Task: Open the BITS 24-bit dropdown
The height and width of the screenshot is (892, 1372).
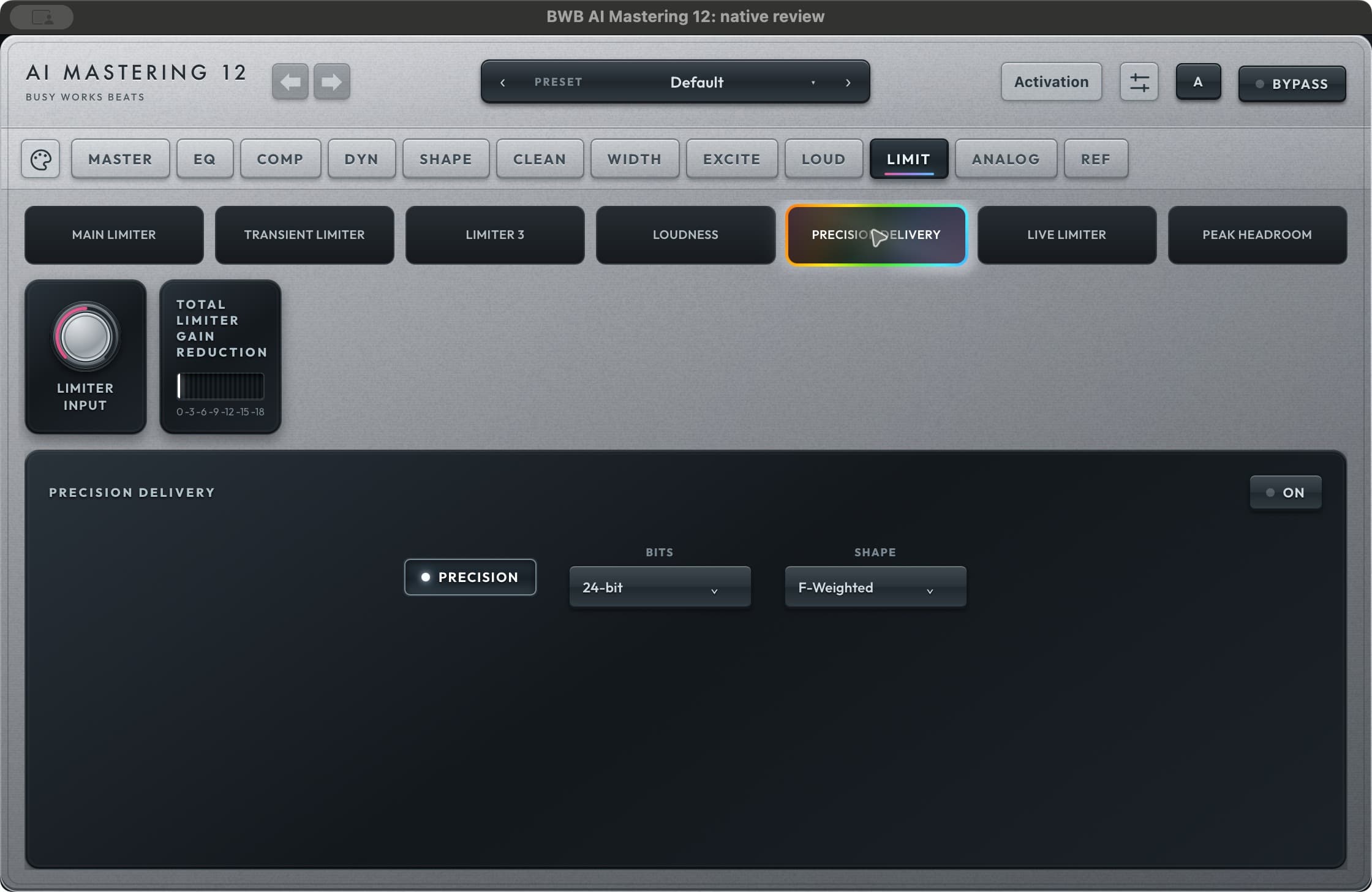Action: pos(660,587)
